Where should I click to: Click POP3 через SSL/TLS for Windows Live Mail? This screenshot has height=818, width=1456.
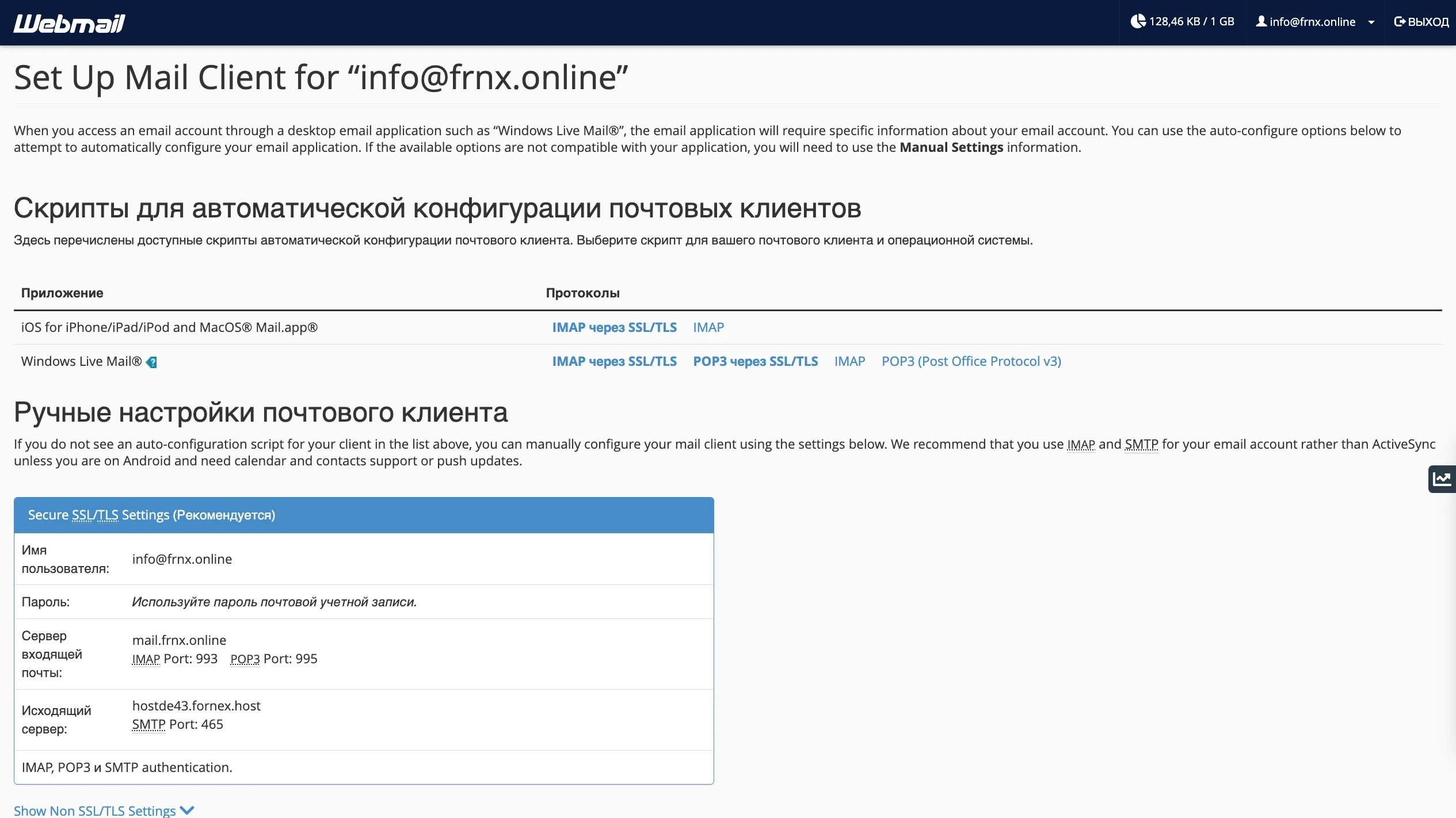coord(756,361)
